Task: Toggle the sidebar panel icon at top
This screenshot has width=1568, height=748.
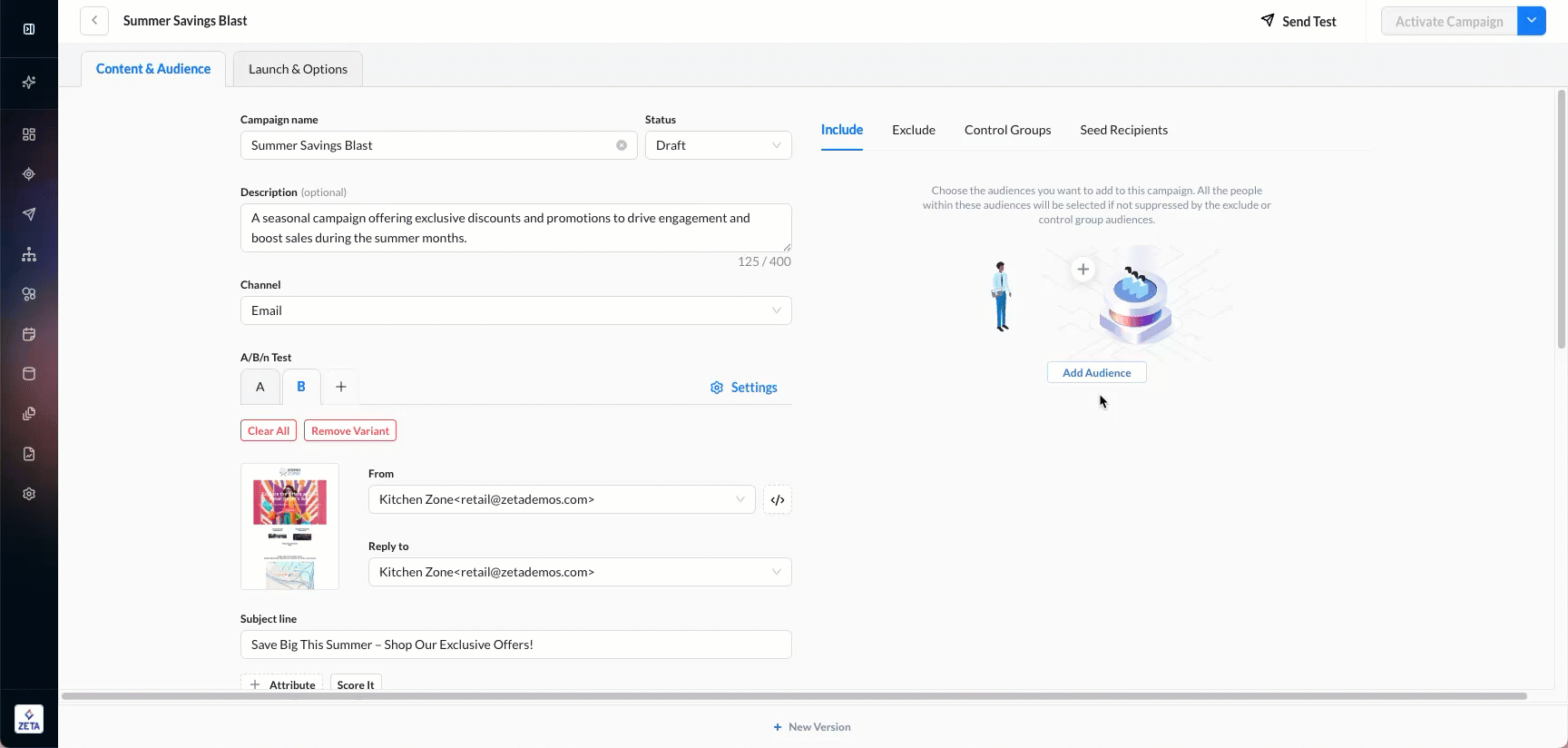Action: pyautogui.click(x=29, y=29)
